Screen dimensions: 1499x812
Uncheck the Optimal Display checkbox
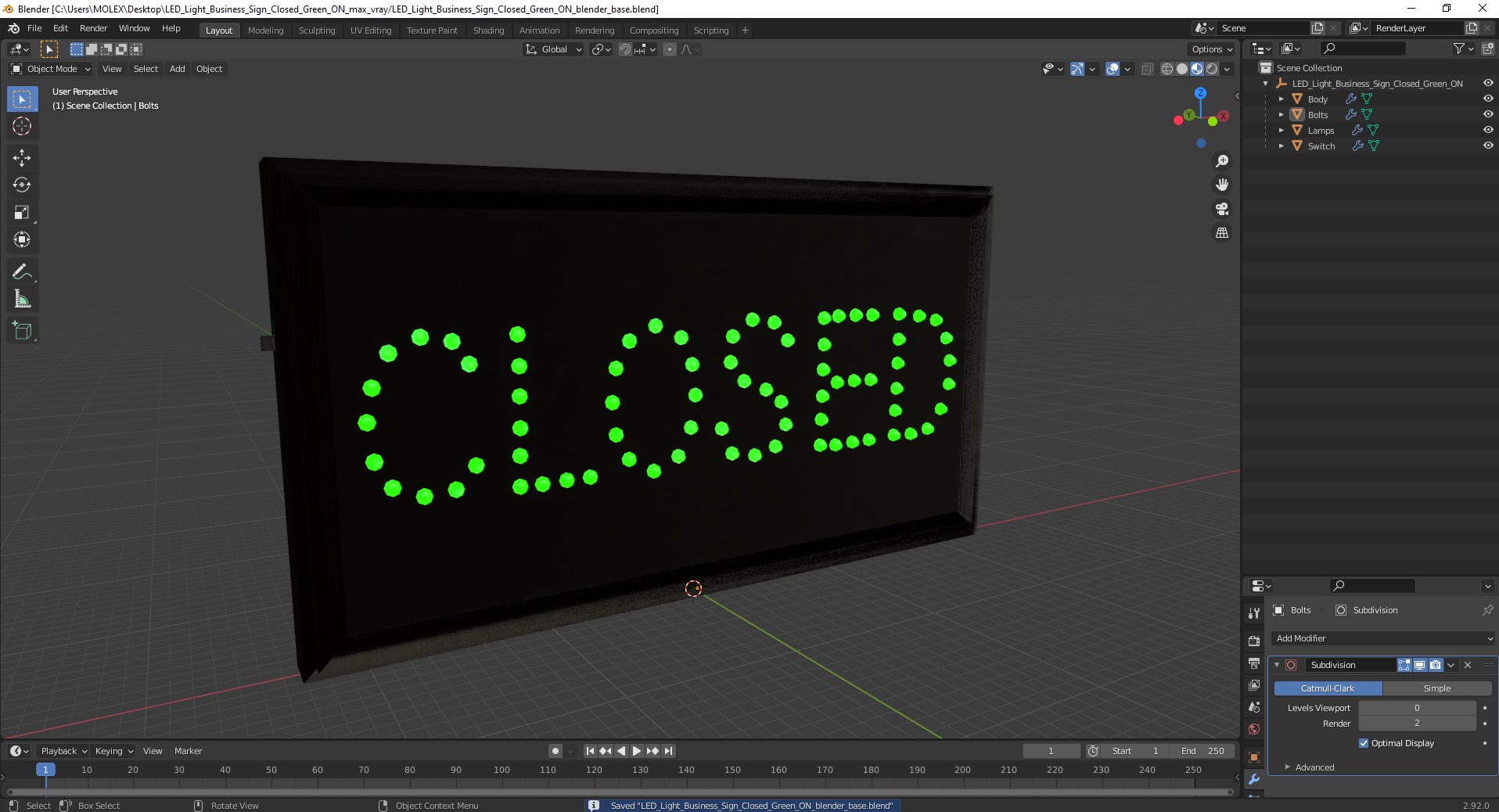click(1364, 743)
